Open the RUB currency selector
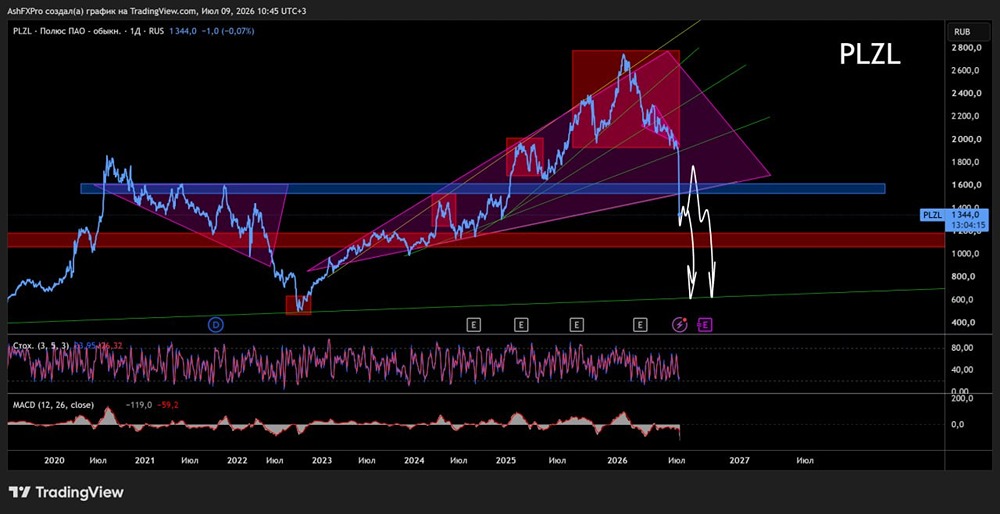Screen dimensions: 1000x514 coord(962,31)
